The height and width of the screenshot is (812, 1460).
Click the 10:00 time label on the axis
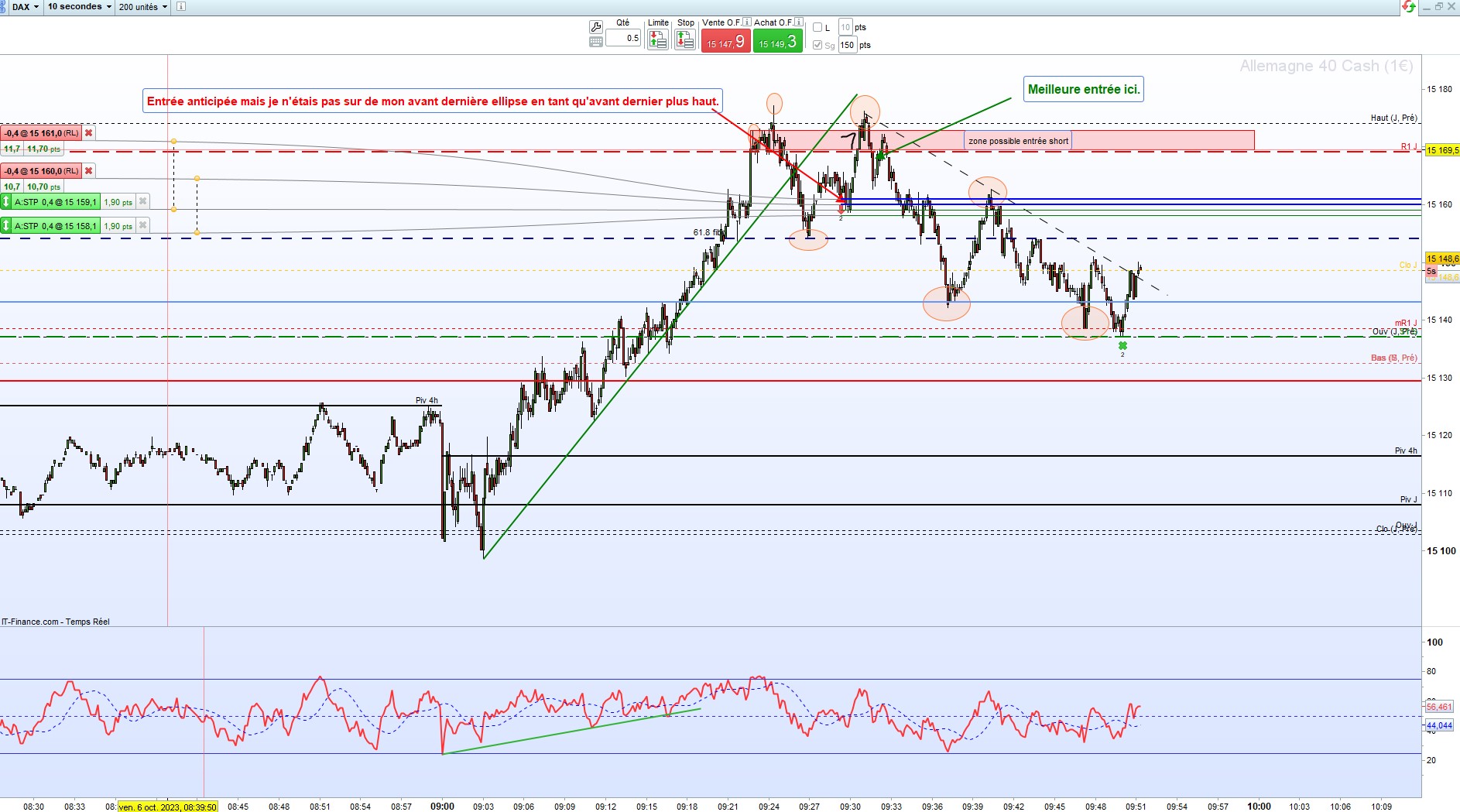[x=1259, y=807]
